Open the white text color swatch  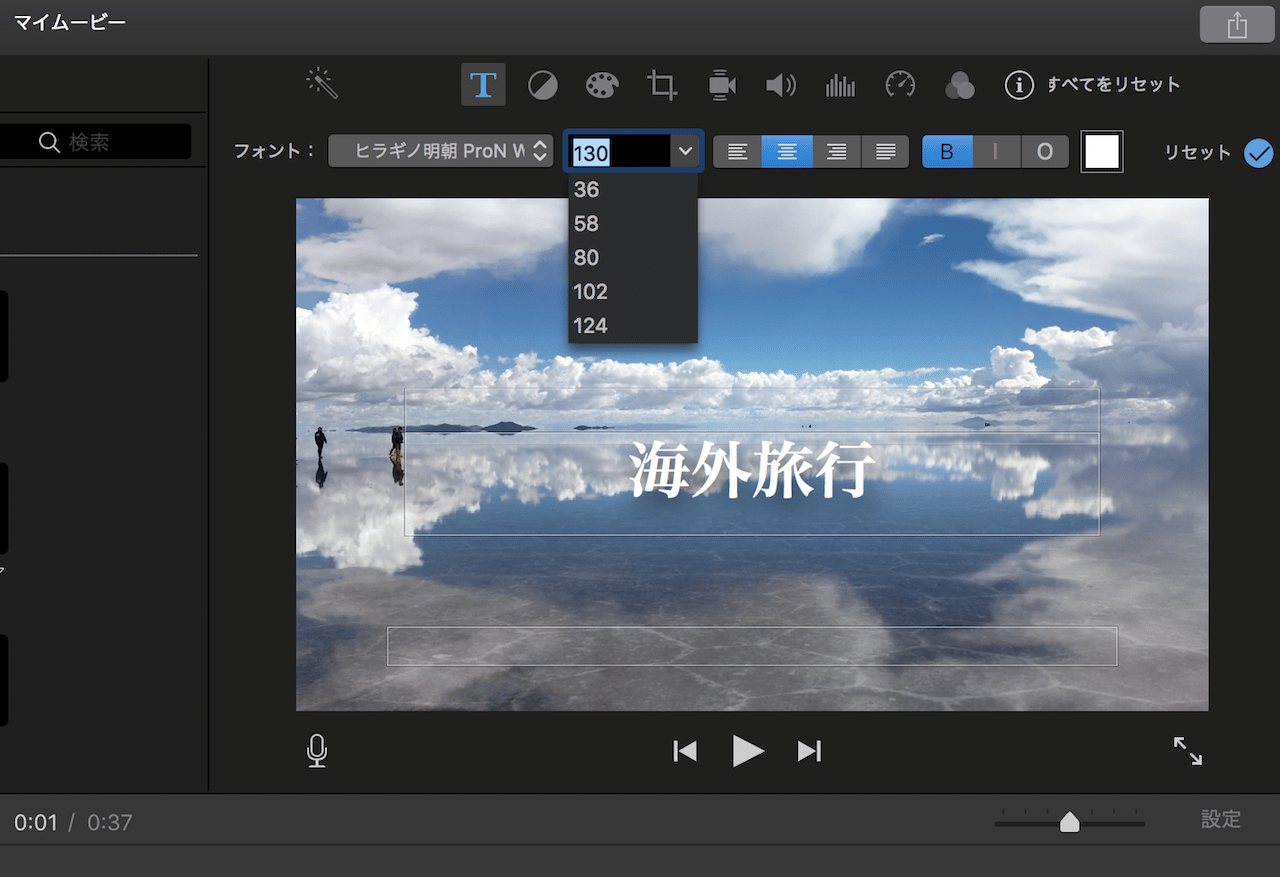coord(1102,152)
